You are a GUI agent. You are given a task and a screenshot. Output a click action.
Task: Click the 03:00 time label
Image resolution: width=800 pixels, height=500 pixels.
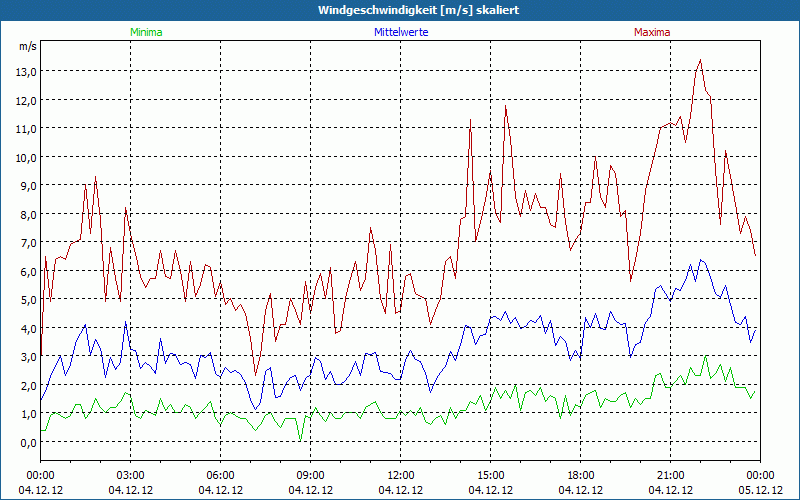(x=131, y=476)
